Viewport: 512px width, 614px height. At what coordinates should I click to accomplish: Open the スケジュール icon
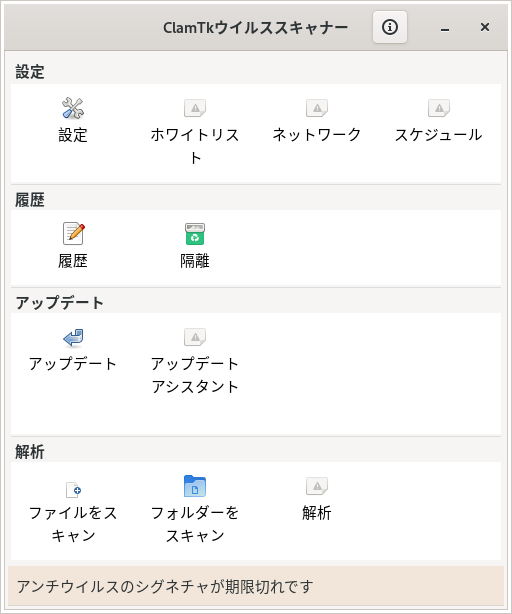(439, 108)
